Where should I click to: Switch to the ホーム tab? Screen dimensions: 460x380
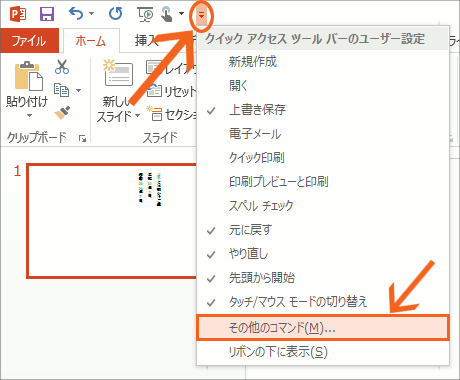tap(91, 41)
